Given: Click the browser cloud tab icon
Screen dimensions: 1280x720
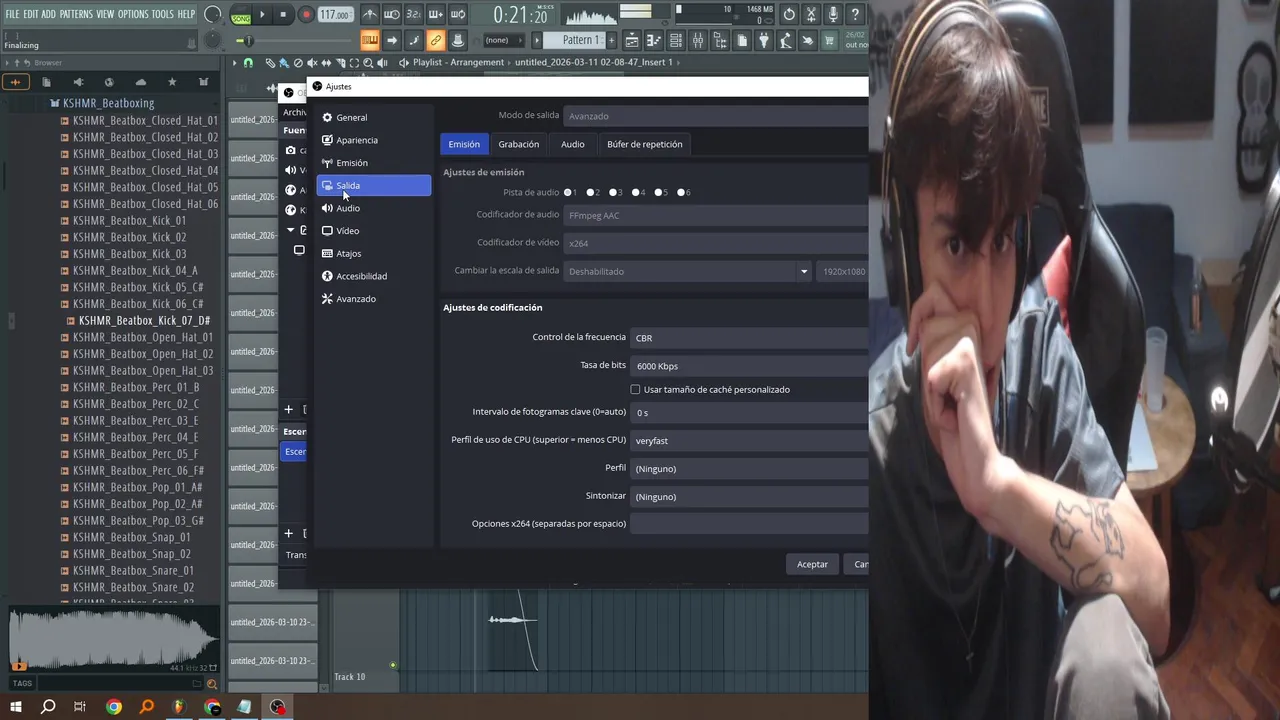Looking at the screenshot, I should point(140,82).
